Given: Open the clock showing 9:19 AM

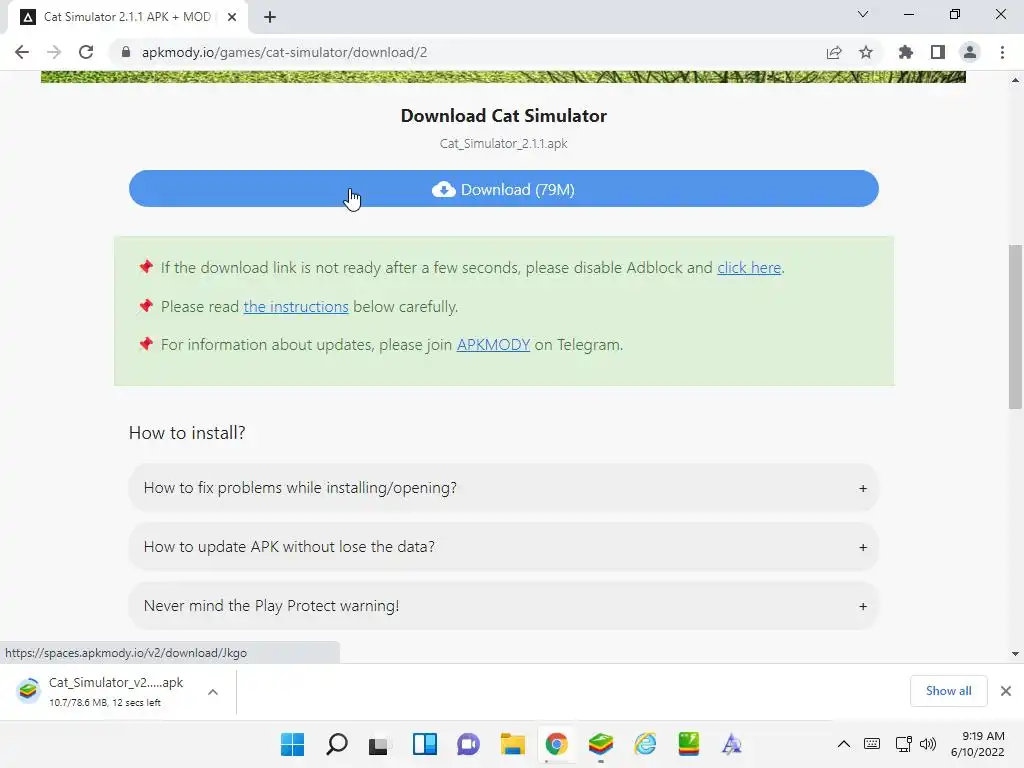Looking at the screenshot, I should point(978,744).
